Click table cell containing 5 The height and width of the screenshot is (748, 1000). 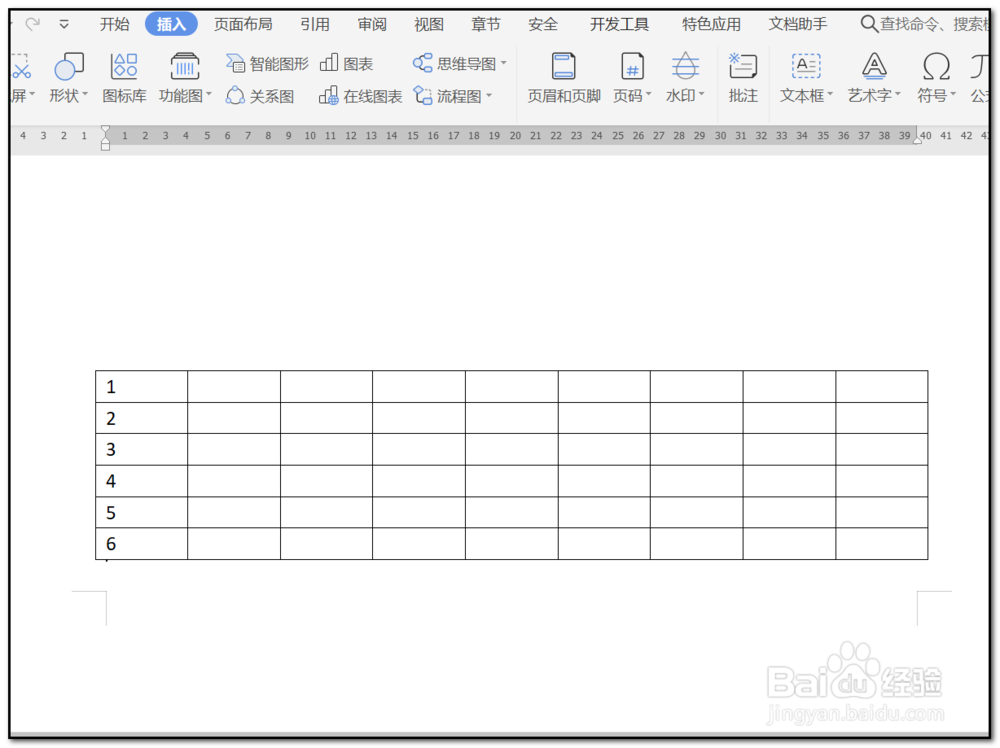click(x=142, y=512)
